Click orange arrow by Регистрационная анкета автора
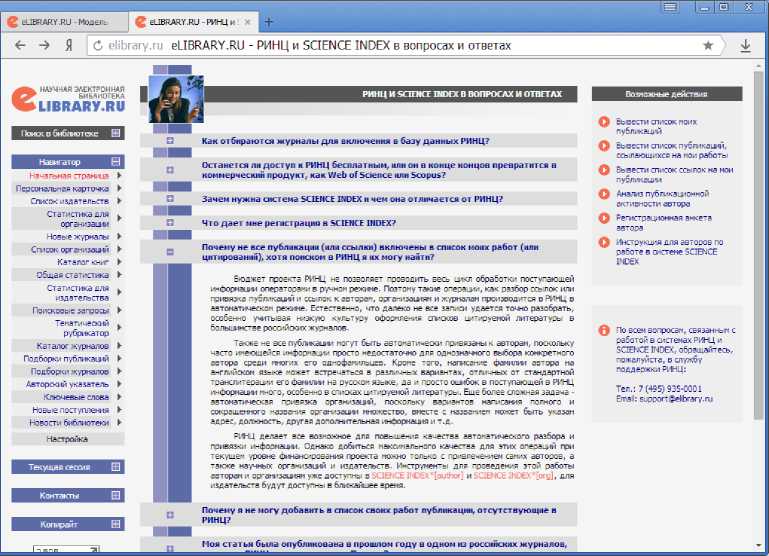Image resolution: width=769 pixels, height=556 pixels. point(604,218)
